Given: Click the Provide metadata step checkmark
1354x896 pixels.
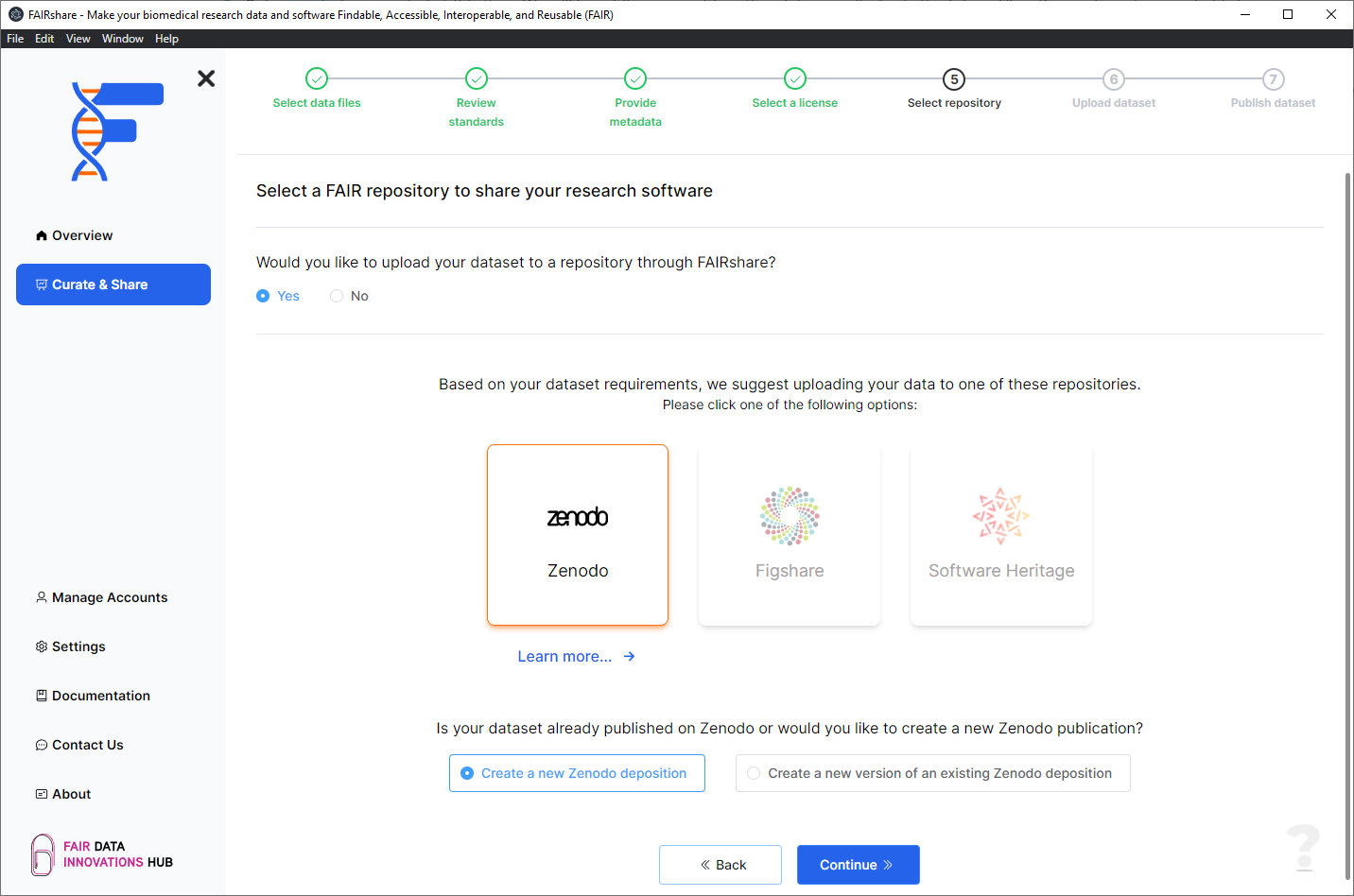Looking at the screenshot, I should pos(635,78).
